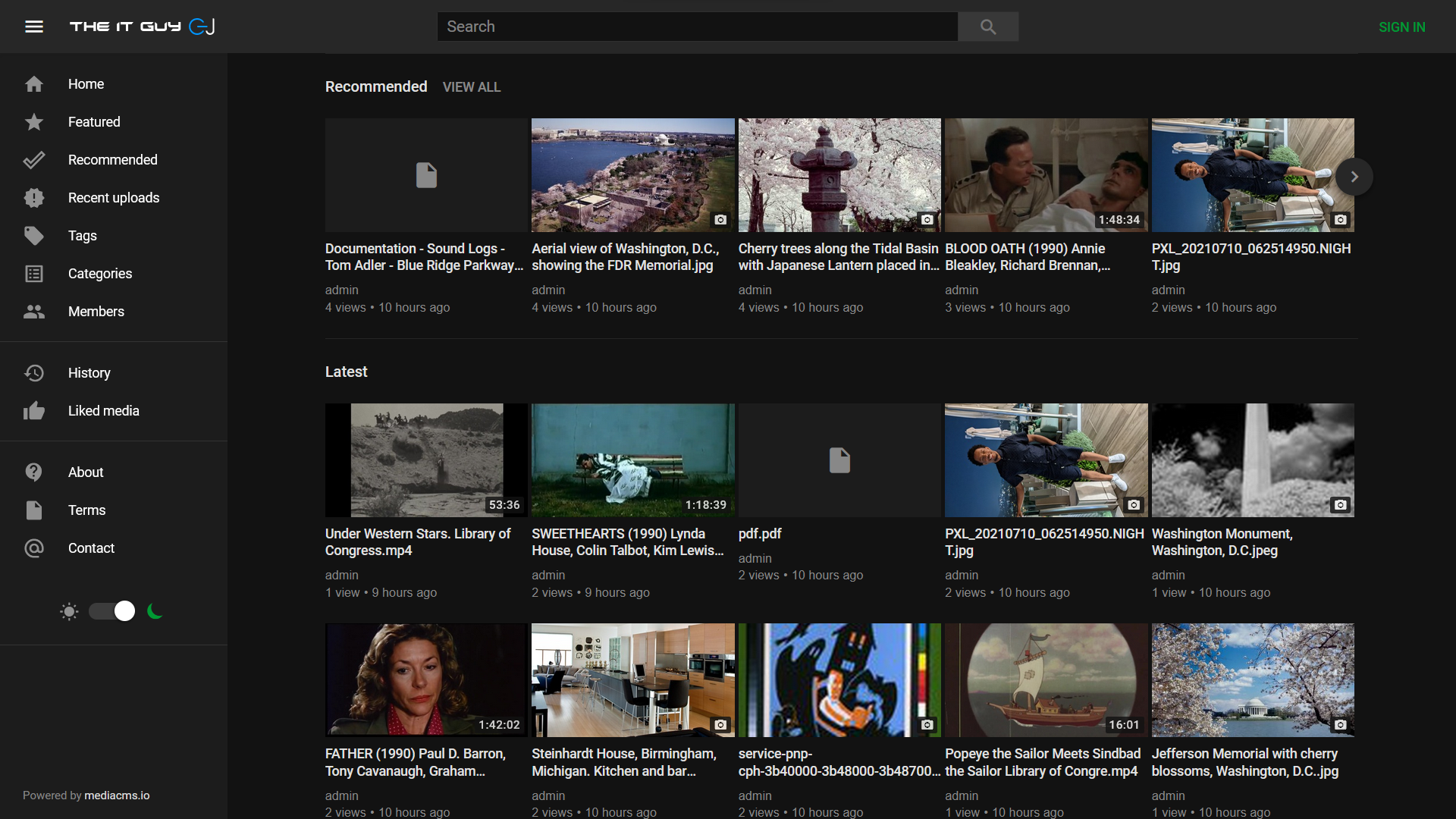Screen dimensions: 1456x819
Task: Open History via the clock icon
Action: [x=34, y=373]
